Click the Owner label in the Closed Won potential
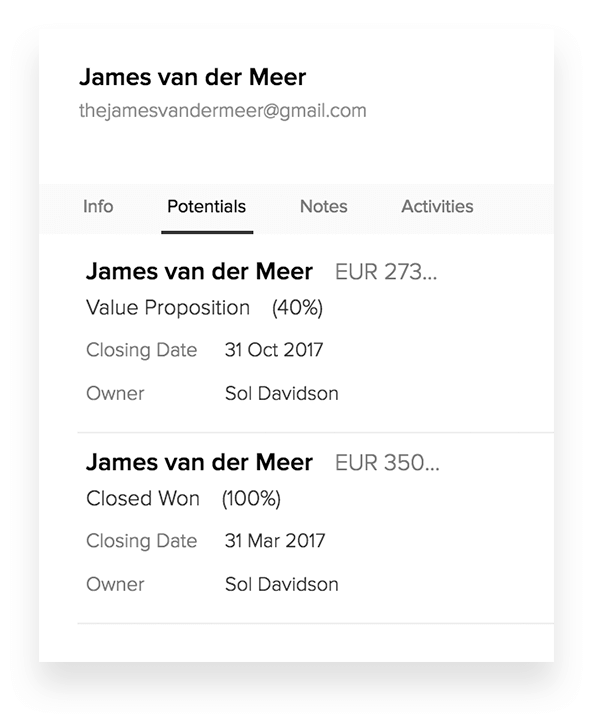 coord(115,584)
